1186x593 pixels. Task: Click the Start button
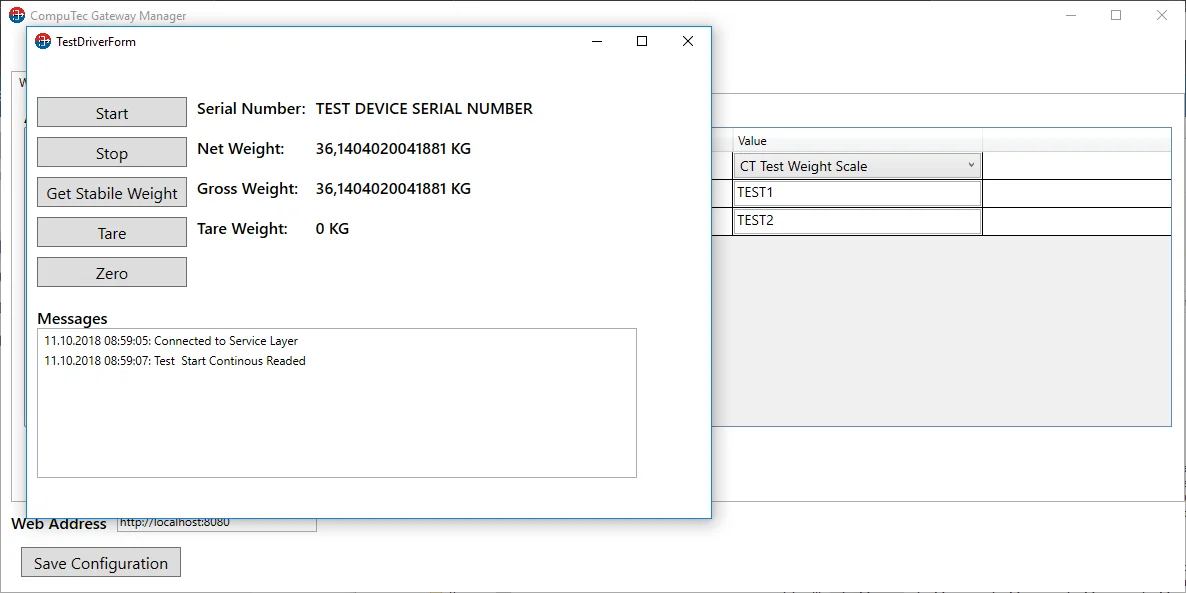click(112, 113)
